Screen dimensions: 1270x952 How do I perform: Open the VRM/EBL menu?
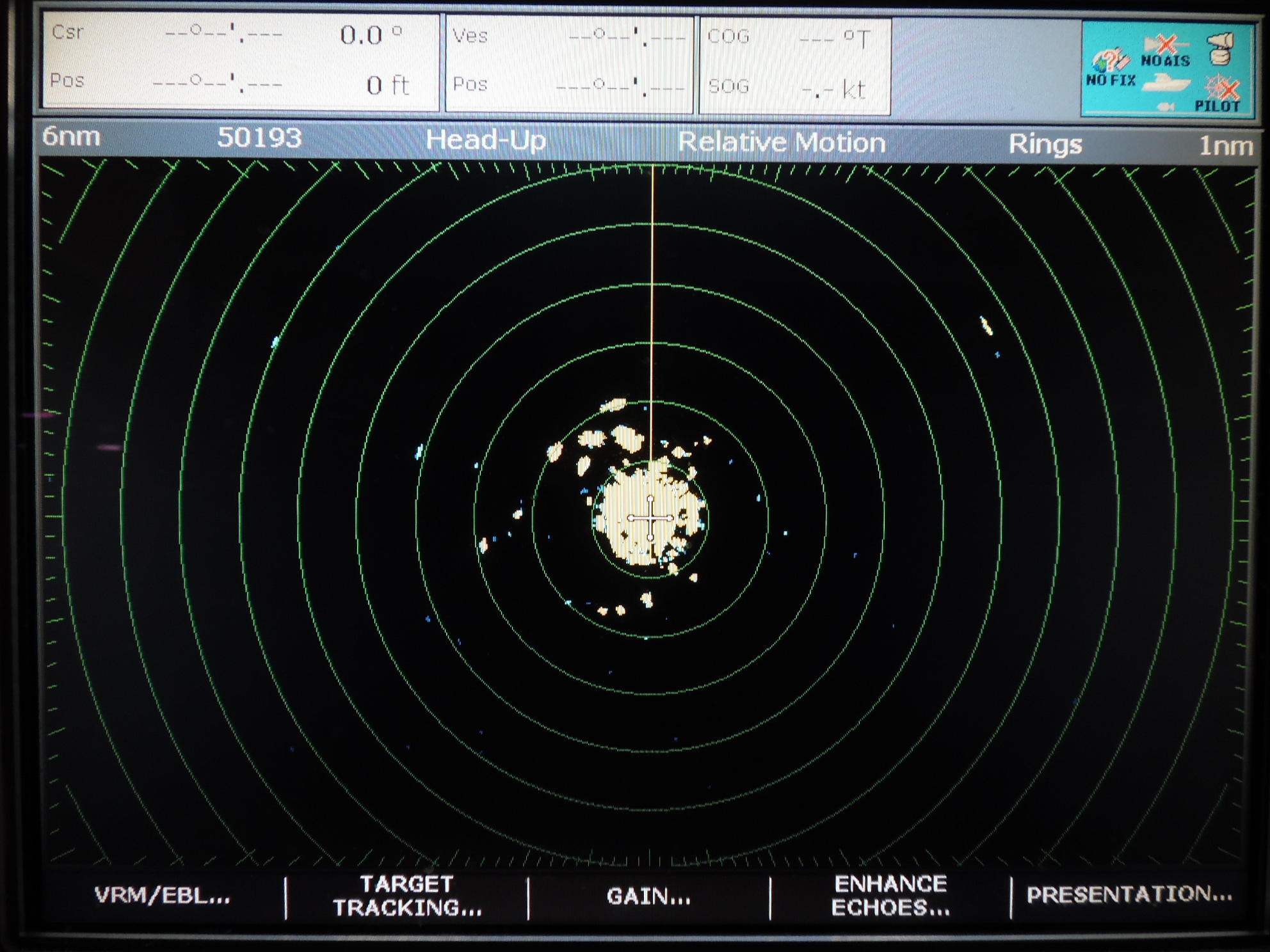point(162,896)
